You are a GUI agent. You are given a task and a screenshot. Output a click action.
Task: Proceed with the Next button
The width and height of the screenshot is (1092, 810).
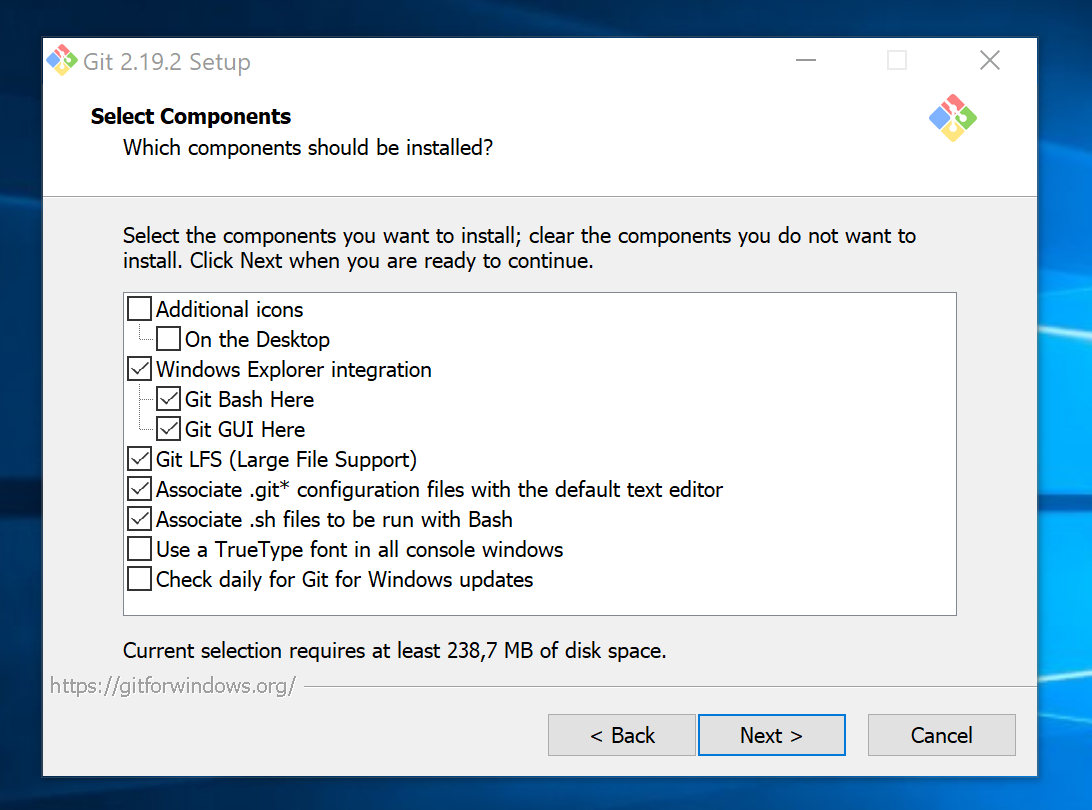(x=772, y=735)
